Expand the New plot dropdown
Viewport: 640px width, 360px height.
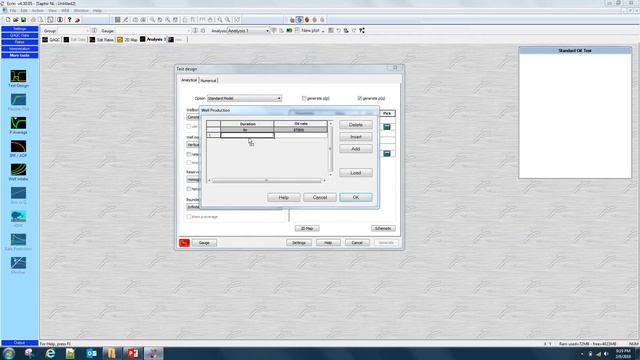[x=323, y=31]
